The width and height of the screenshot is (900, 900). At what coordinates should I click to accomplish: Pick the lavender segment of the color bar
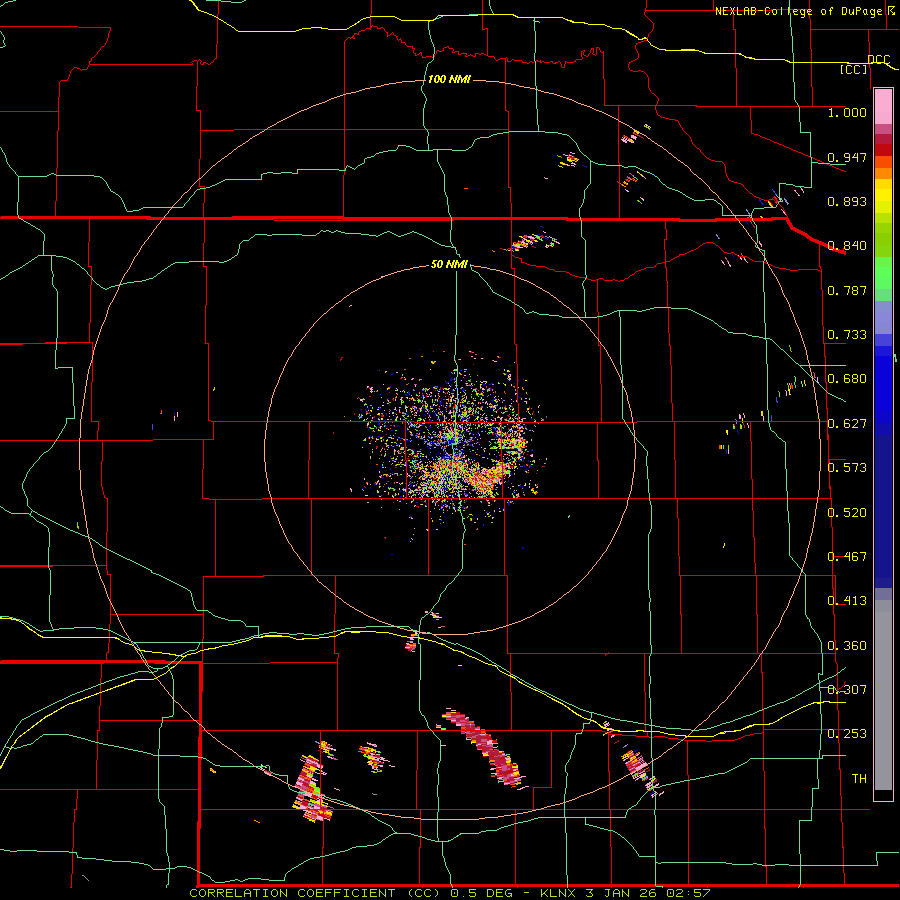(883, 318)
